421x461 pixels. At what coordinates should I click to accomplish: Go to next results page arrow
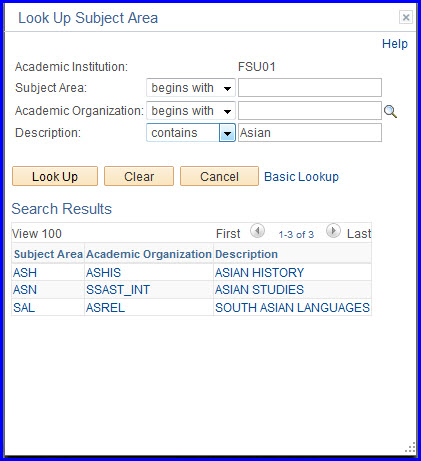pyautogui.click(x=333, y=231)
